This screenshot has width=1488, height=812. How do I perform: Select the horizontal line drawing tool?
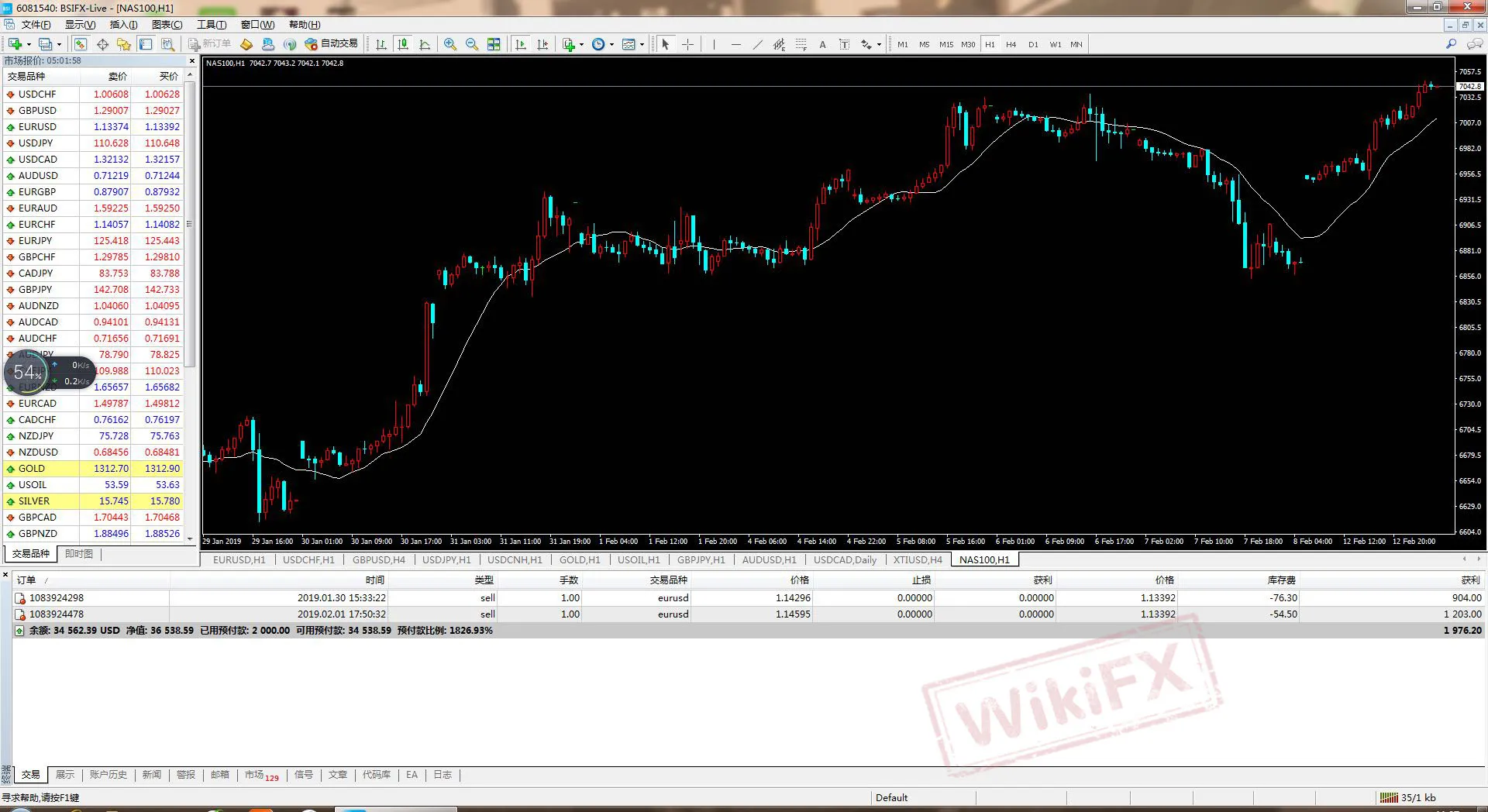735,44
